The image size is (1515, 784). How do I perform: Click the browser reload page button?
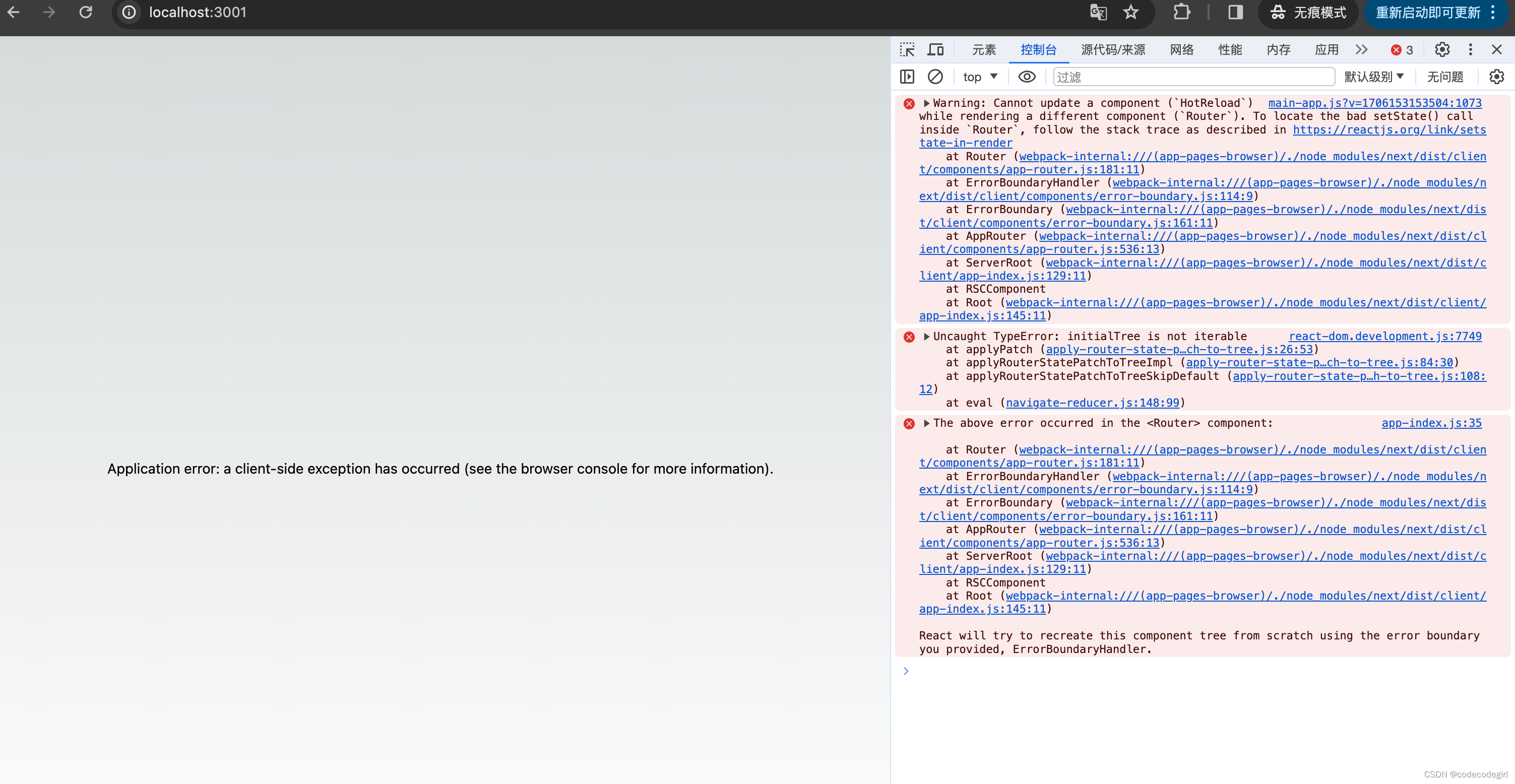[x=86, y=13]
